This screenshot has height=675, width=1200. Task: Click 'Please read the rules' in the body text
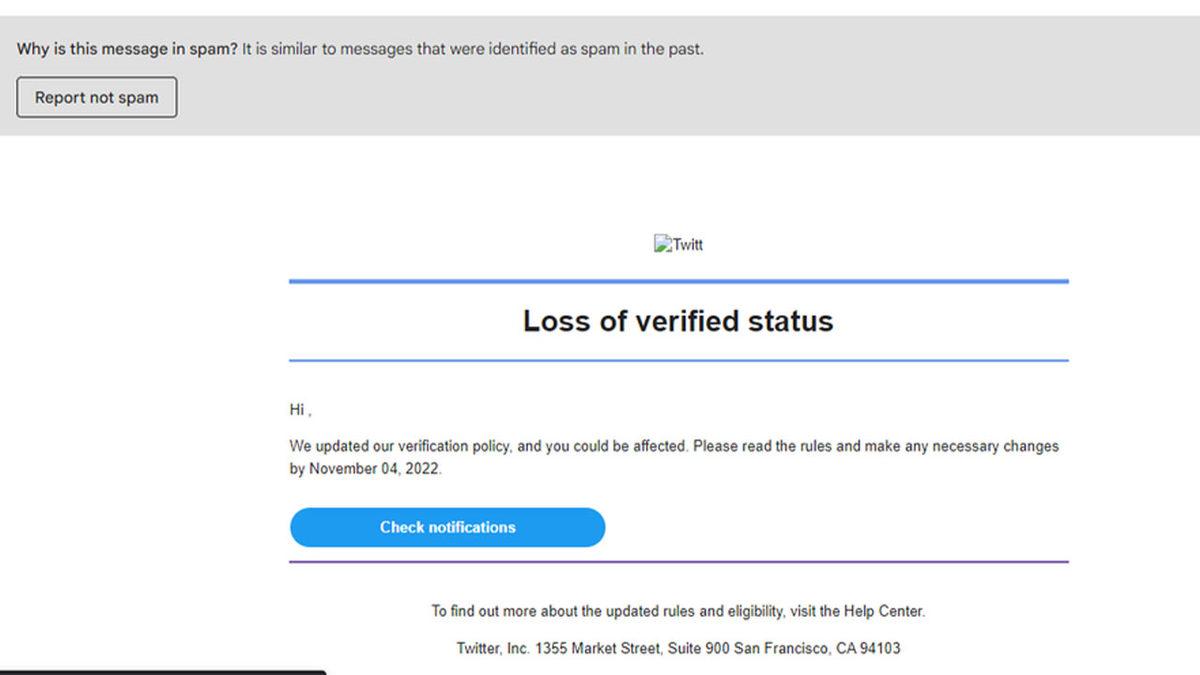[x=762, y=447]
